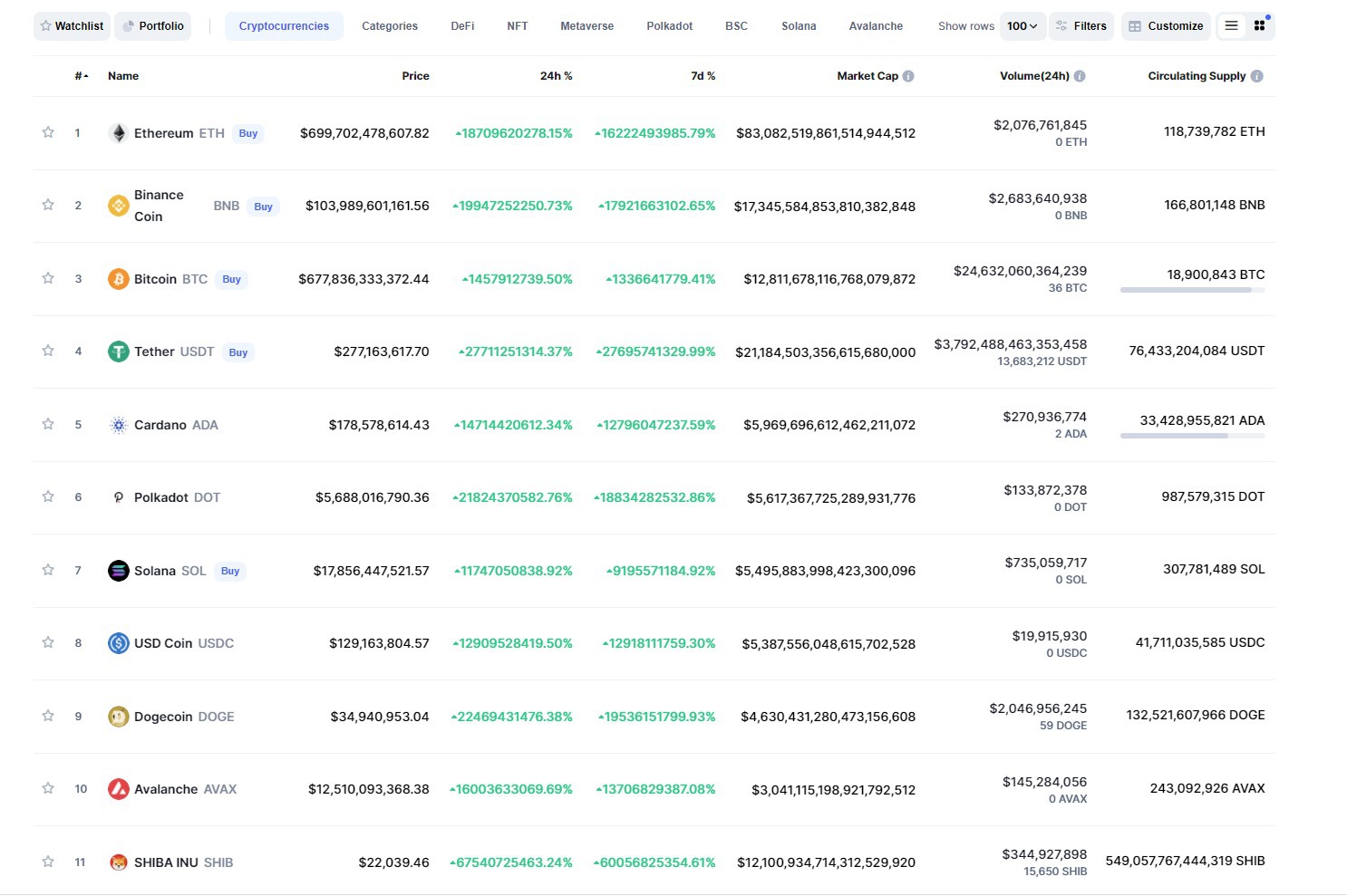Sort by rank number column header

pos(82,76)
